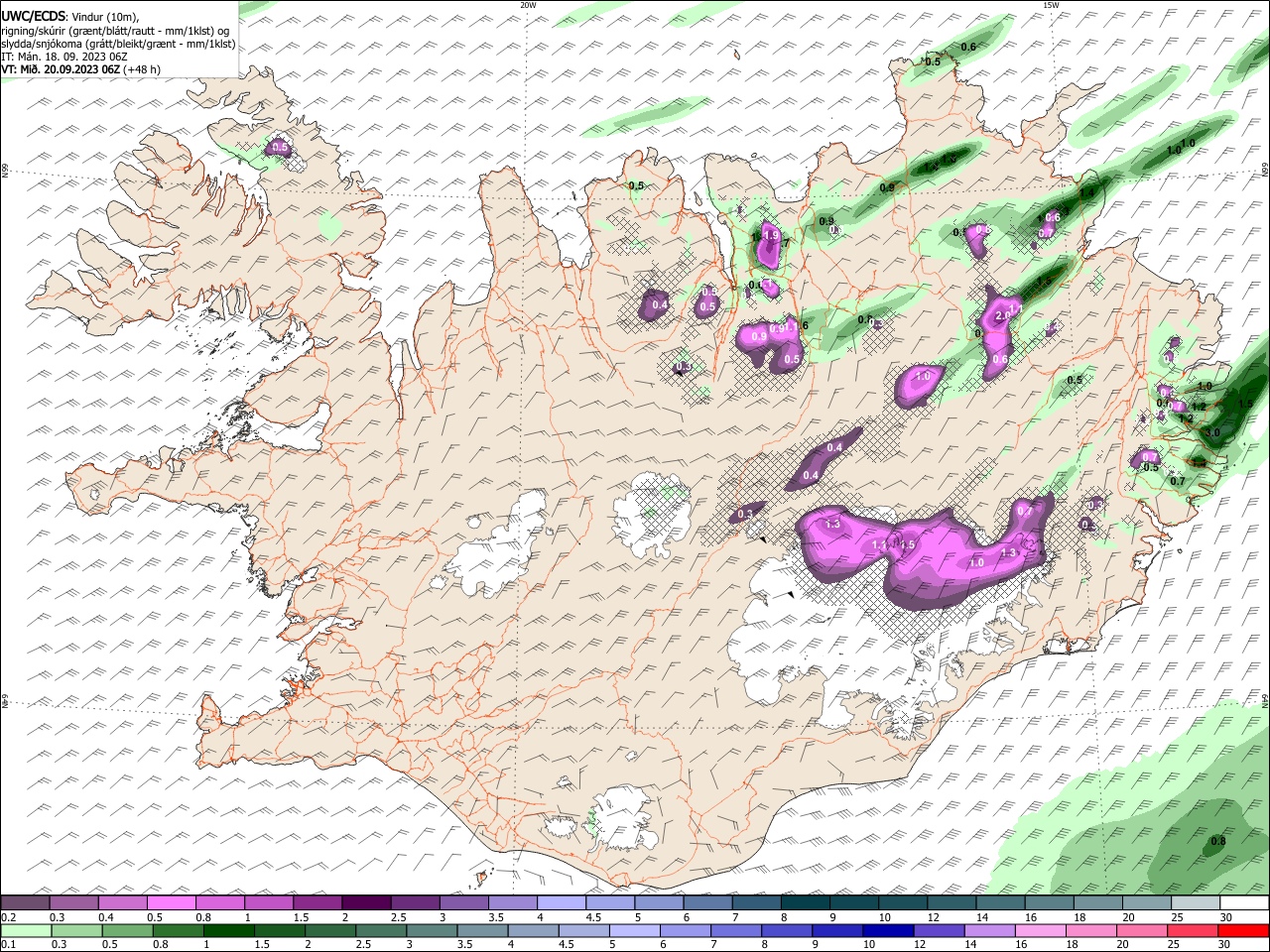
Task: Click the '30' label on the rain scale row
Action: (1226, 945)
